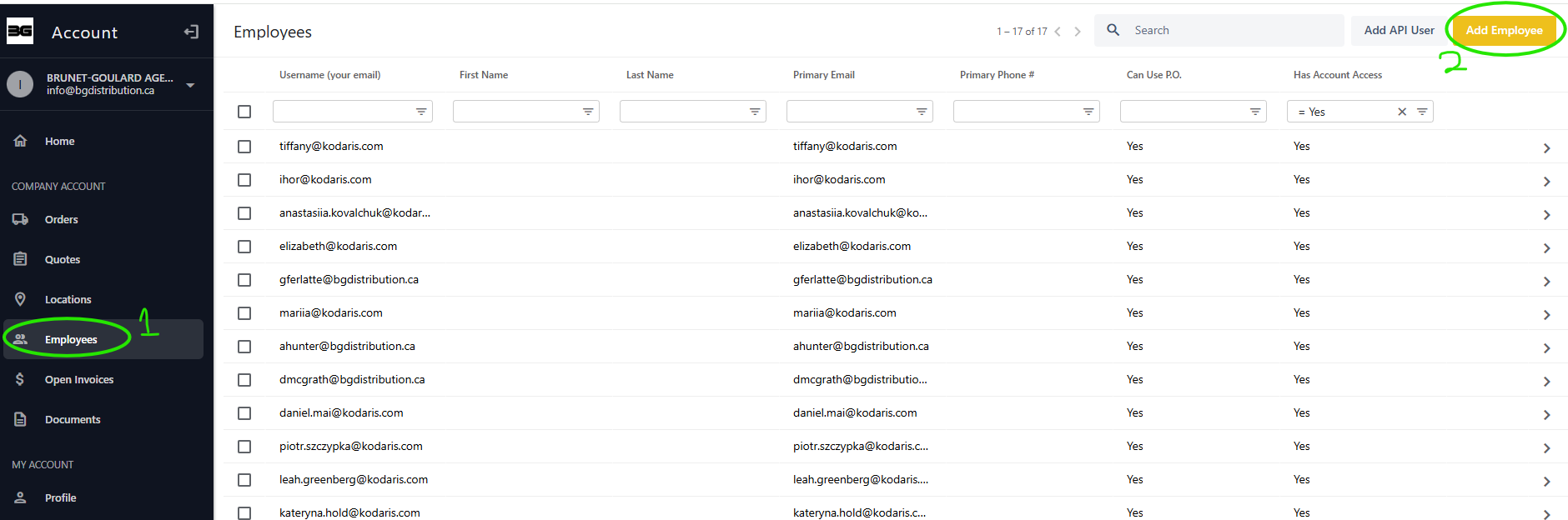Image resolution: width=1568 pixels, height=520 pixels.
Task: Click the Add Employee button
Action: [x=1504, y=30]
